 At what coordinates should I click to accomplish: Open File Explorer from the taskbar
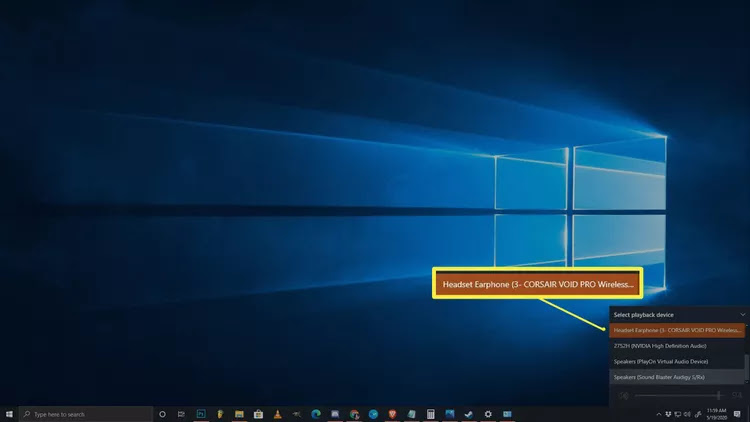coord(239,414)
